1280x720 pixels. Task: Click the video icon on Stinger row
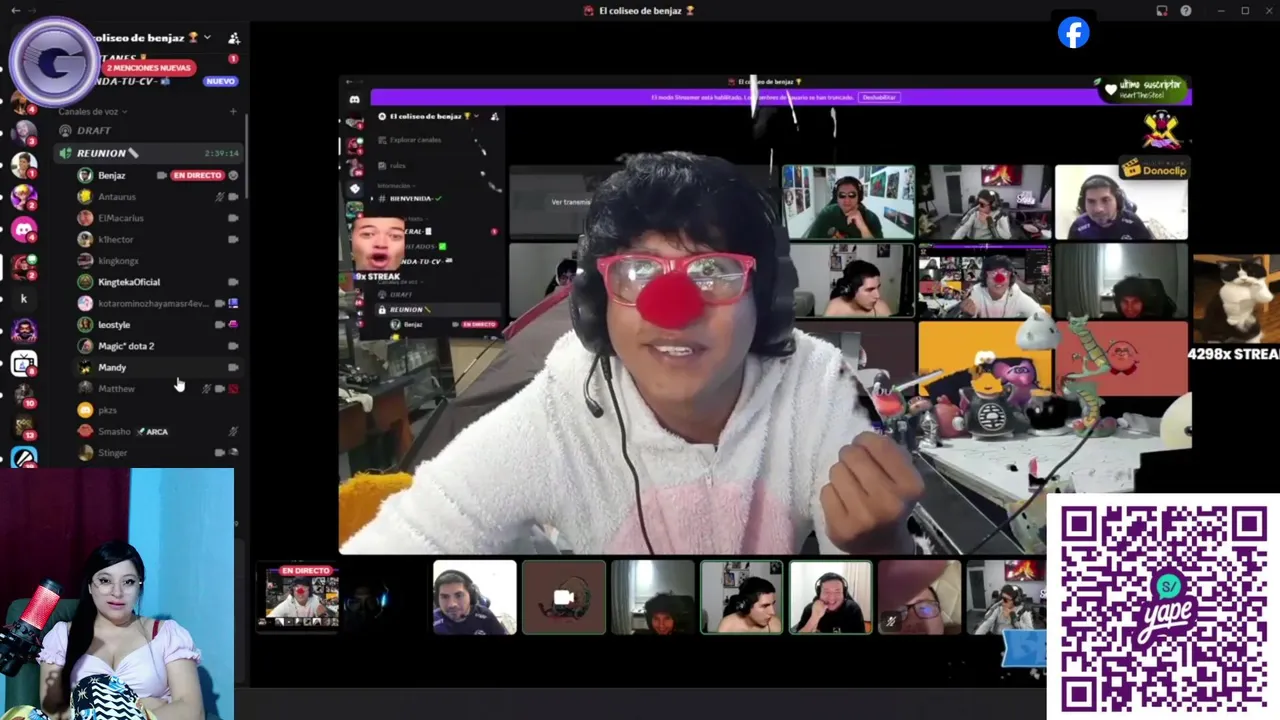point(220,452)
